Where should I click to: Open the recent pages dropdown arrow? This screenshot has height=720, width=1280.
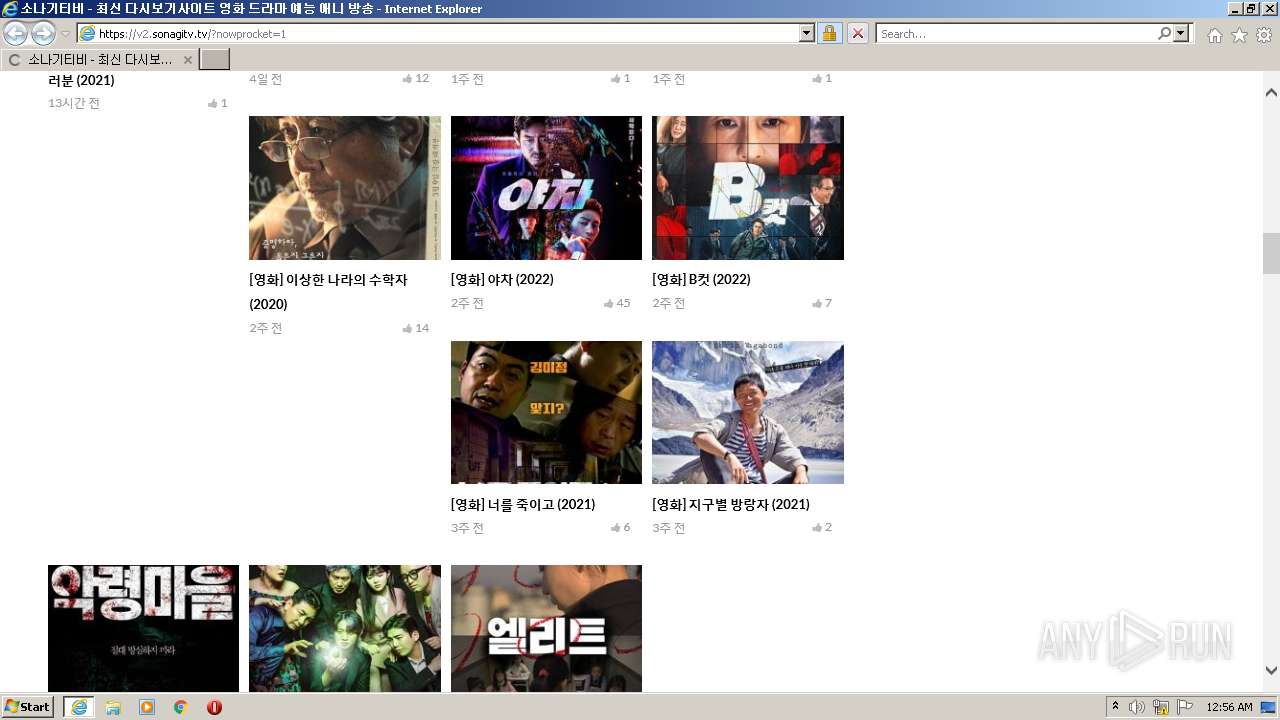point(65,34)
